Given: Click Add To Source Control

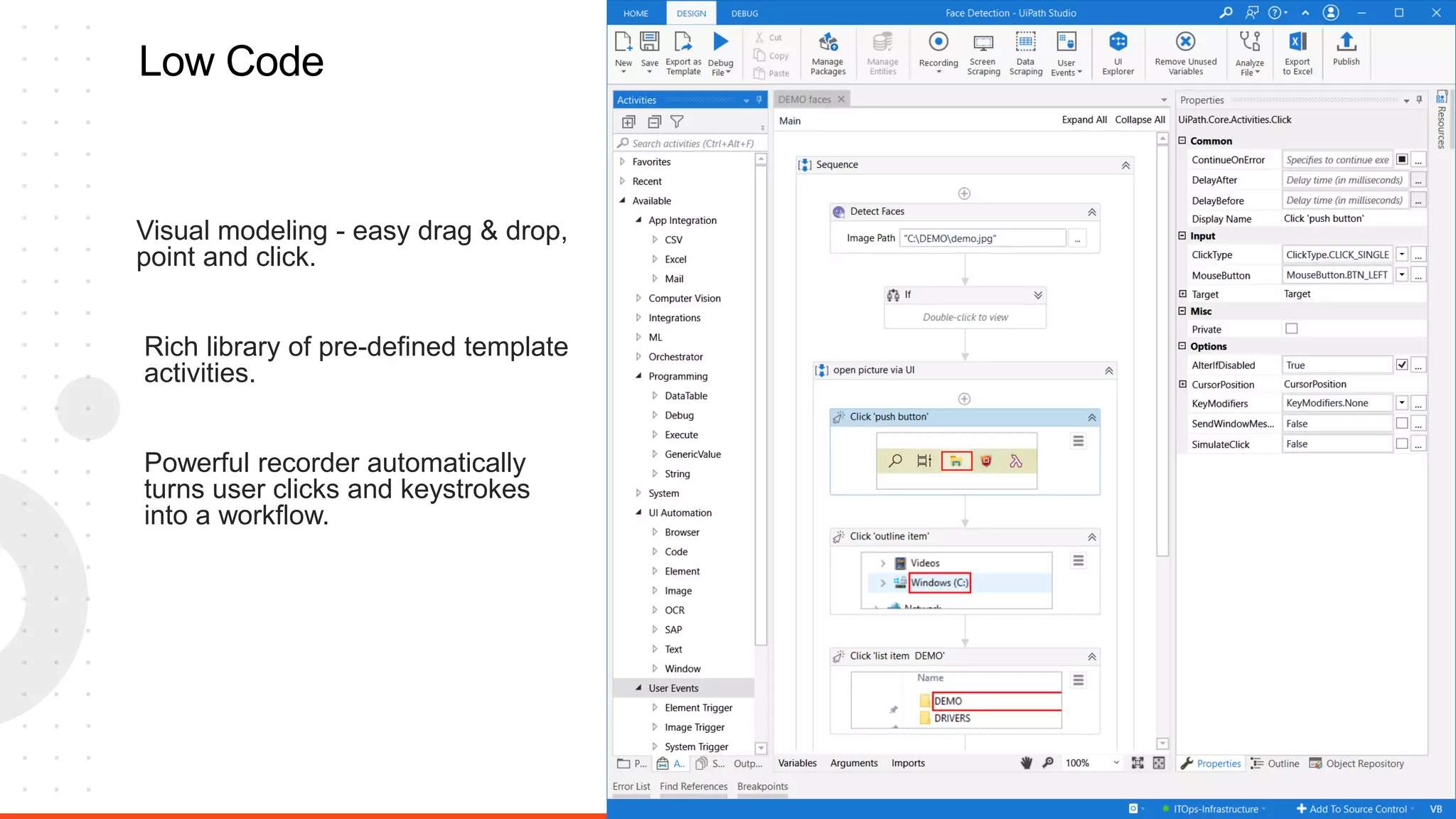Looking at the screenshot, I should click(x=1351, y=809).
